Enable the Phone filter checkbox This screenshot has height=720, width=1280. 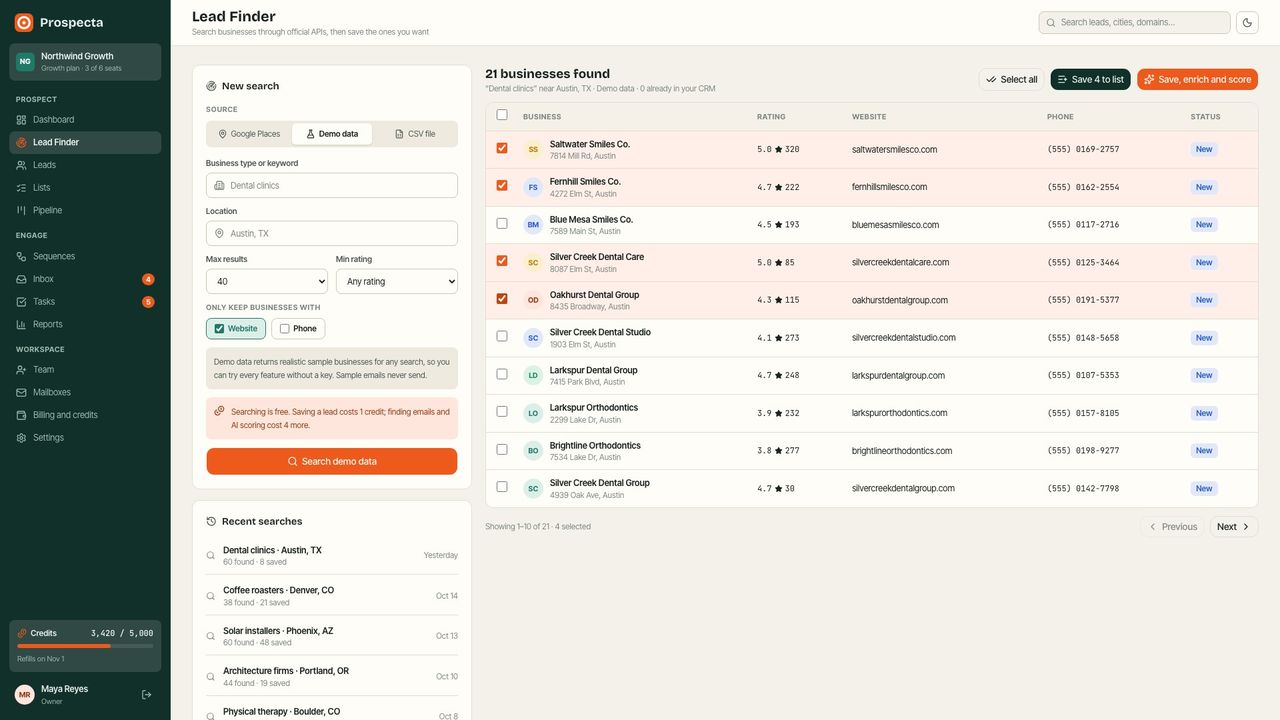coord(285,329)
